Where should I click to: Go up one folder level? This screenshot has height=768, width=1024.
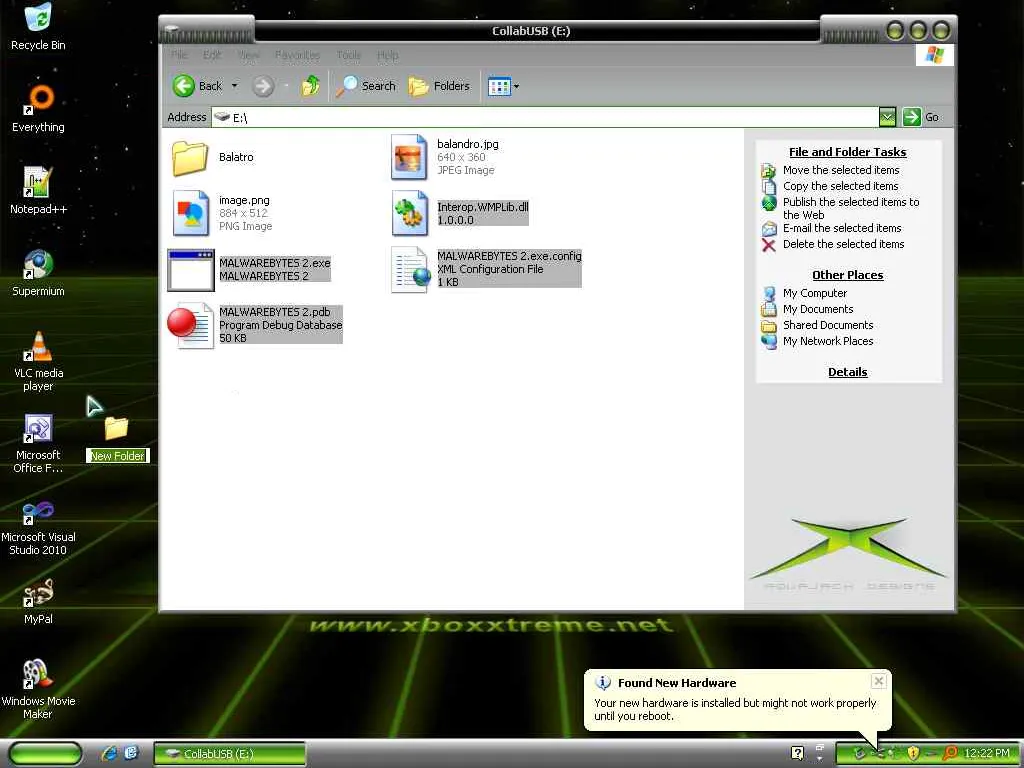pyautogui.click(x=311, y=86)
